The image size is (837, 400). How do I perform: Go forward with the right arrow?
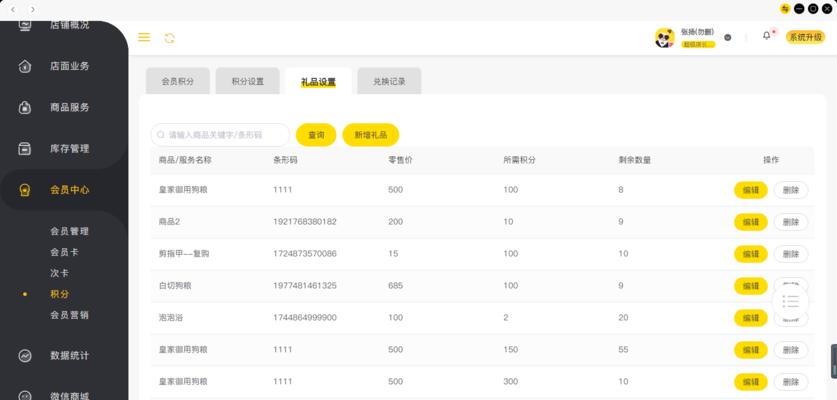point(33,9)
